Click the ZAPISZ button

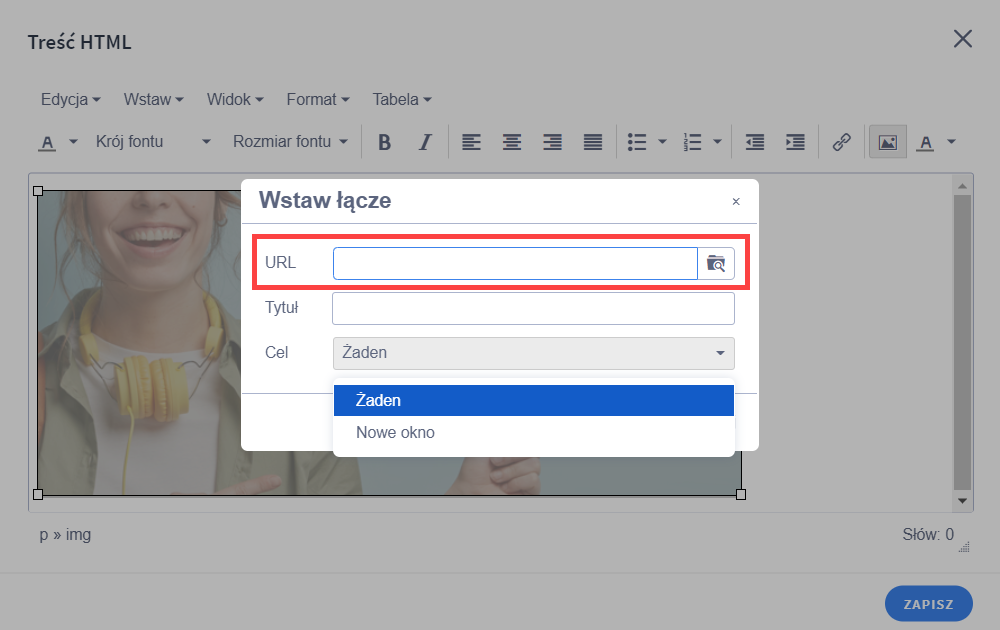pyautogui.click(x=928, y=603)
